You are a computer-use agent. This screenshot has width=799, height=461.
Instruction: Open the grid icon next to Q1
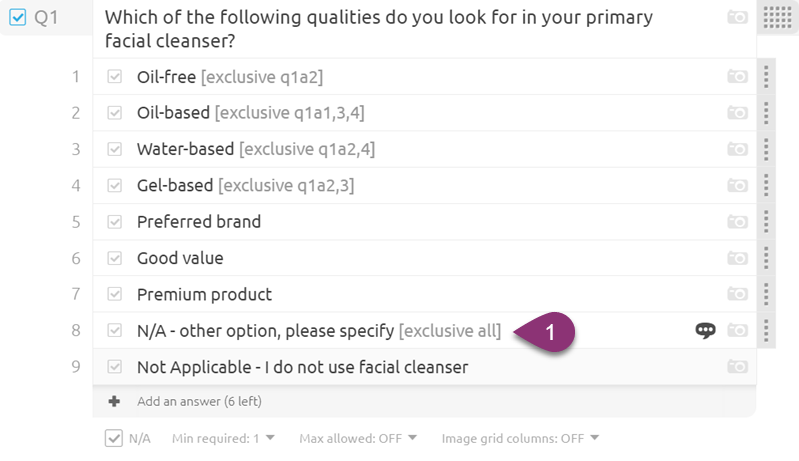(x=777, y=17)
